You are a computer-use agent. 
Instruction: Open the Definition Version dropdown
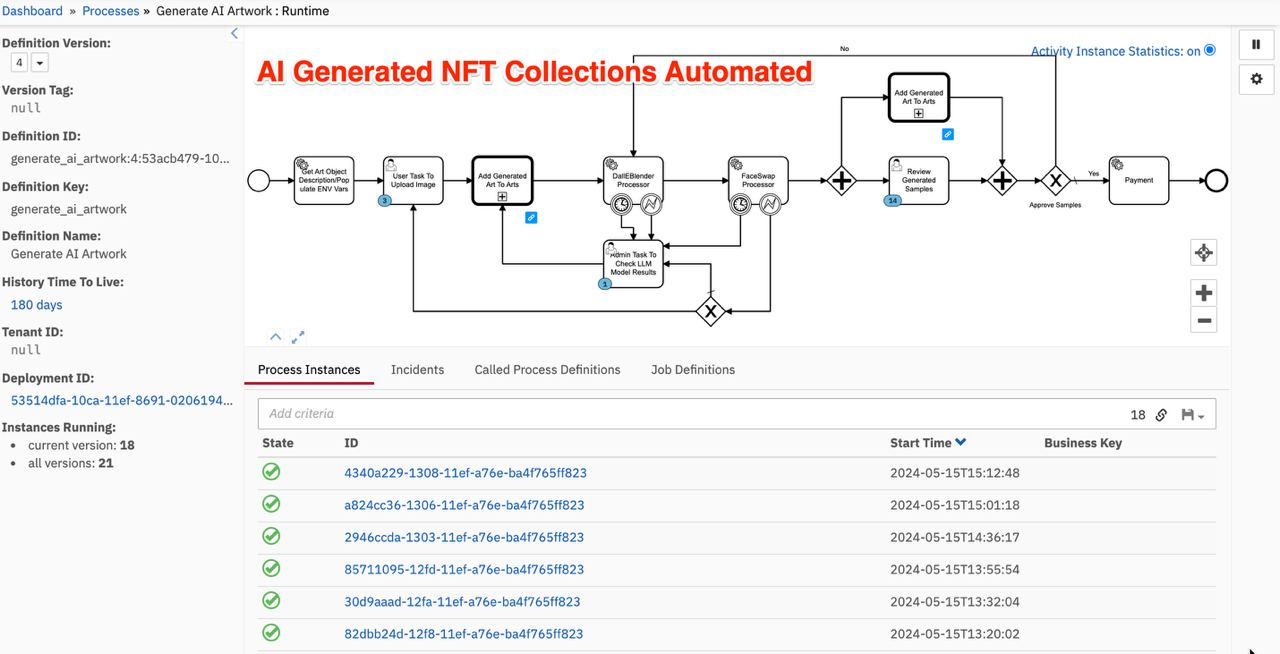point(40,63)
